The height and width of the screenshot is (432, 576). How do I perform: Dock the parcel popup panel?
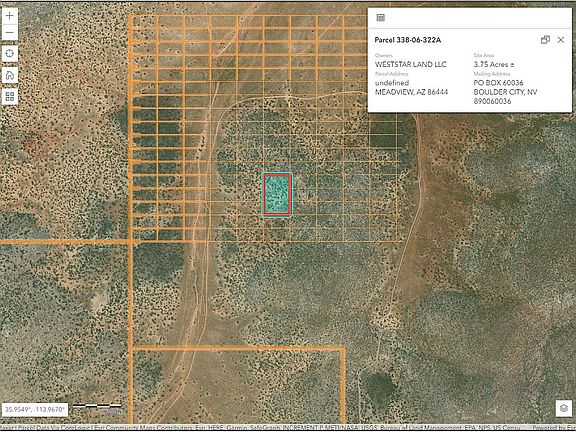(x=545, y=40)
